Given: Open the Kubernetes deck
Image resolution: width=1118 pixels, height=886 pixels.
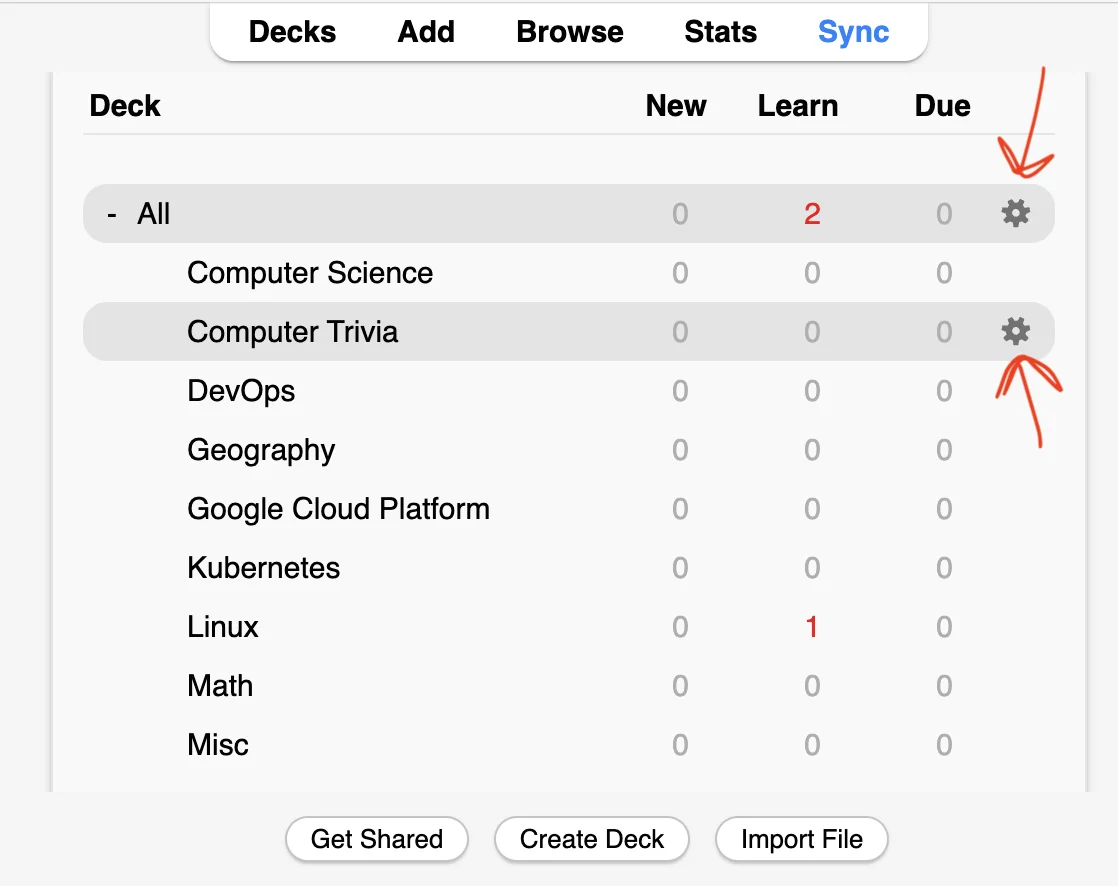Looking at the screenshot, I should pos(264,568).
